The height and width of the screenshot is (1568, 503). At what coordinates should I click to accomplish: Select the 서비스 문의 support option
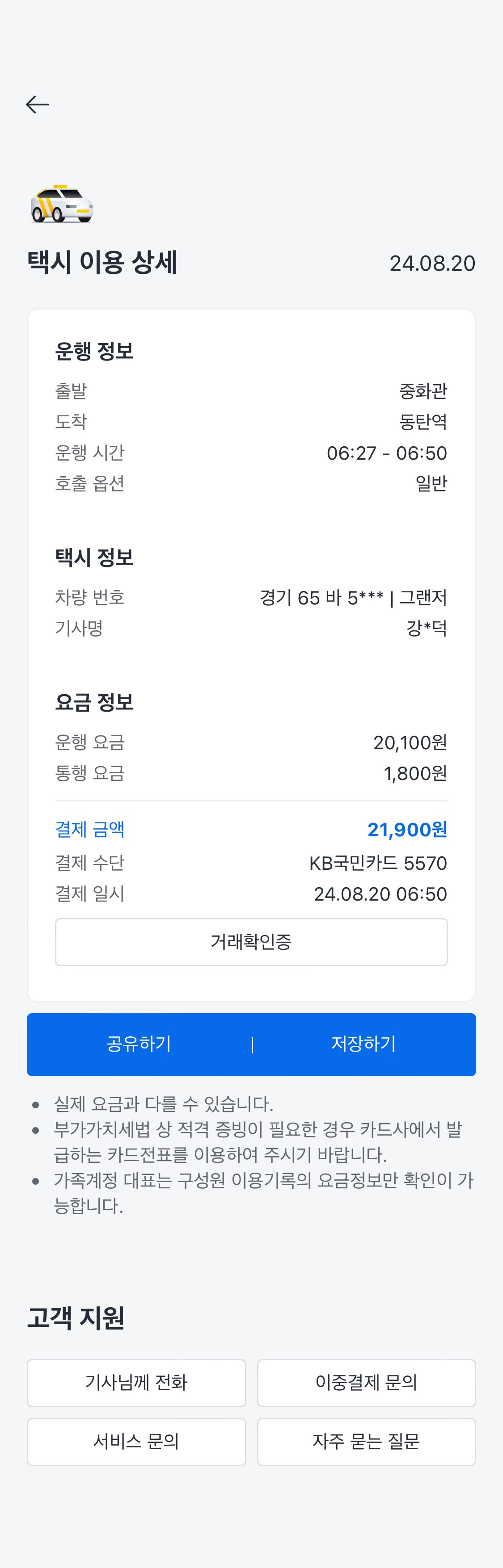click(136, 1442)
